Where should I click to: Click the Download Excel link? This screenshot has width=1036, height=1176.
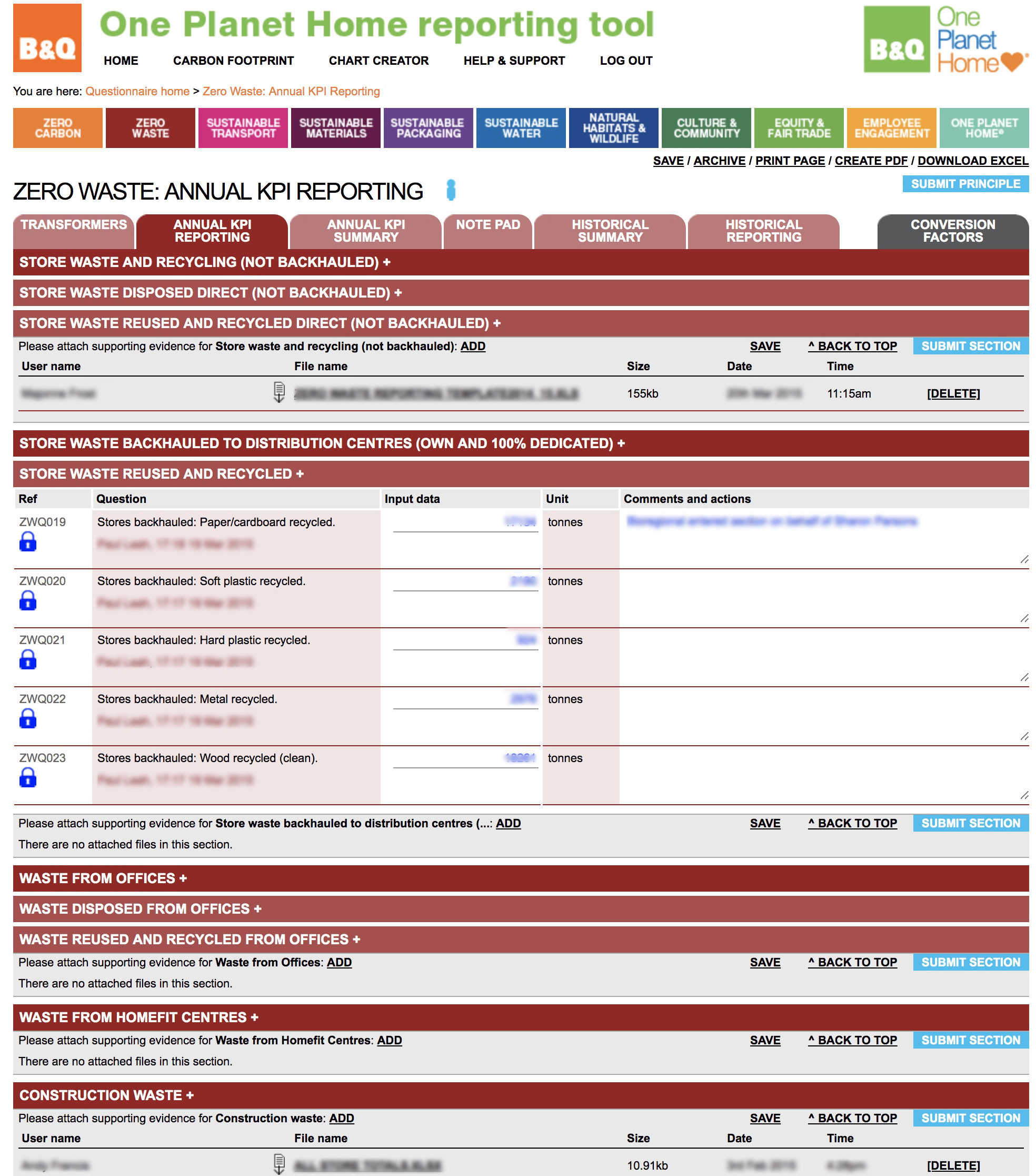973,161
